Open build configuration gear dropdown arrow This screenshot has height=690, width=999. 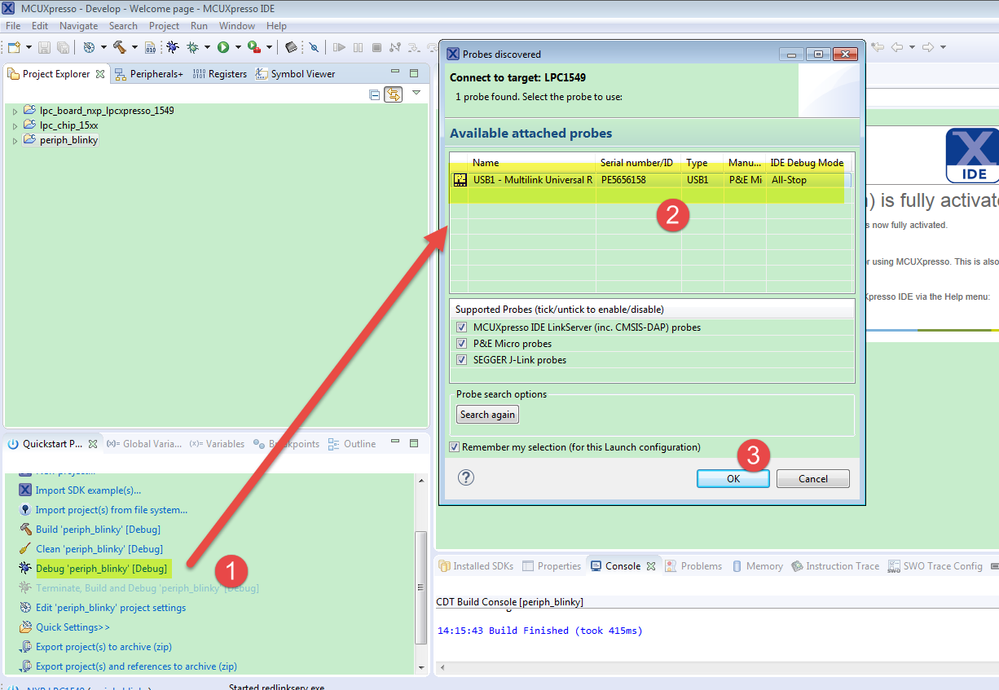[104, 47]
